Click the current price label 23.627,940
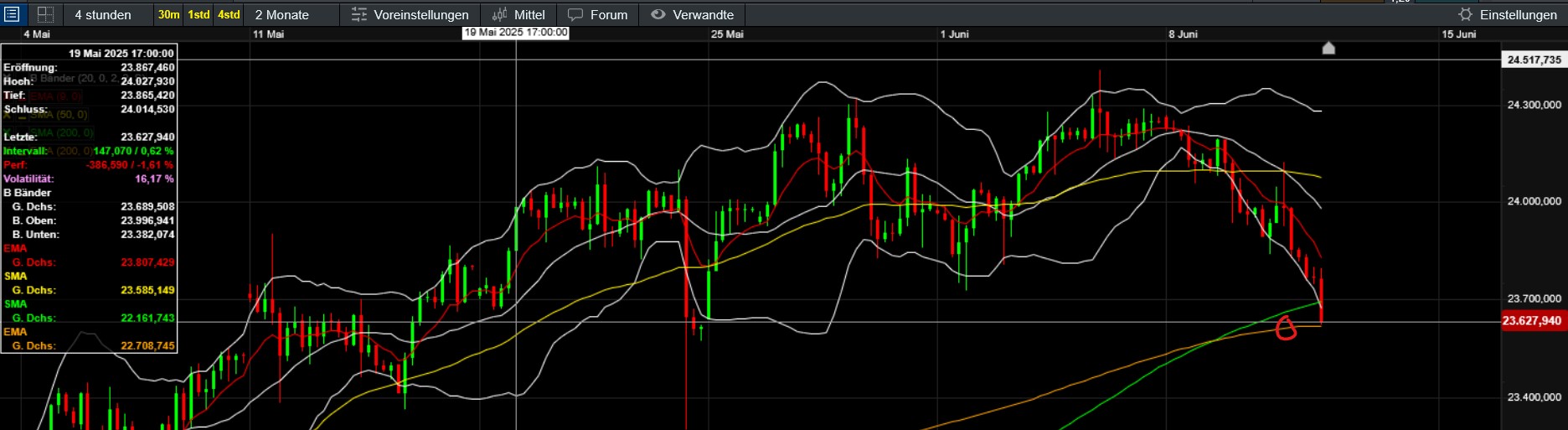Image resolution: width=1568 pixels, height=430 pixels. (1532, 321)
